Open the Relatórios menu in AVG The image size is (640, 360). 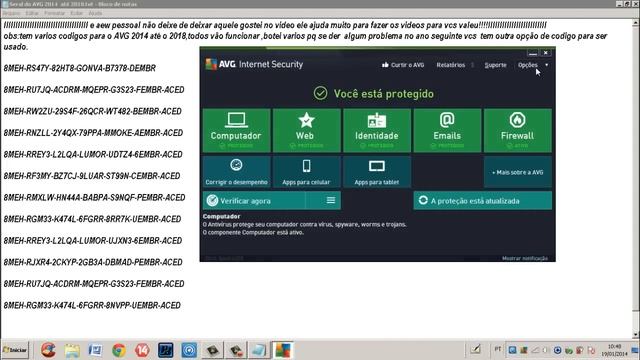(451, 65)
